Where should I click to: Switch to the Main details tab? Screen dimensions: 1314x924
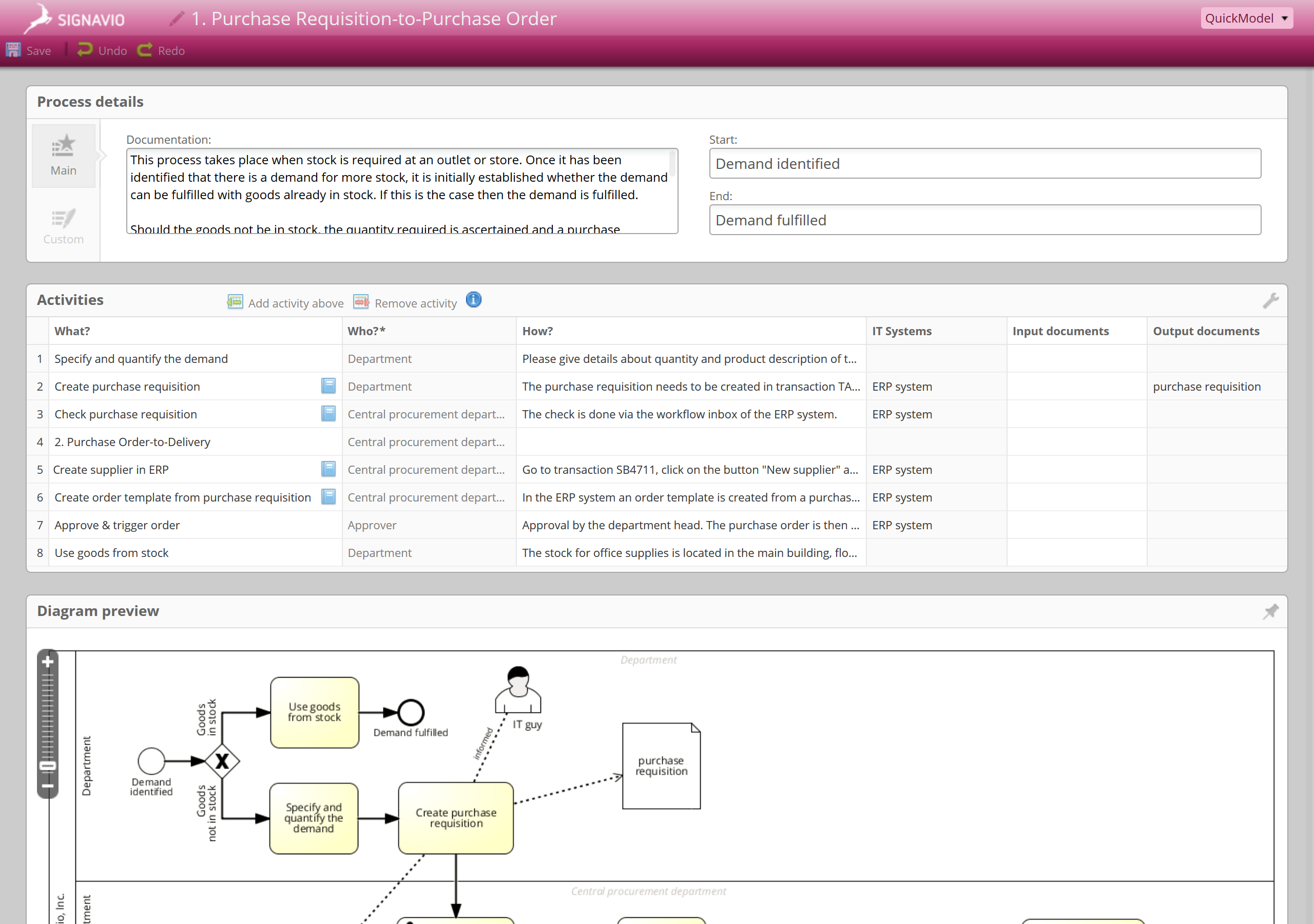63,156
